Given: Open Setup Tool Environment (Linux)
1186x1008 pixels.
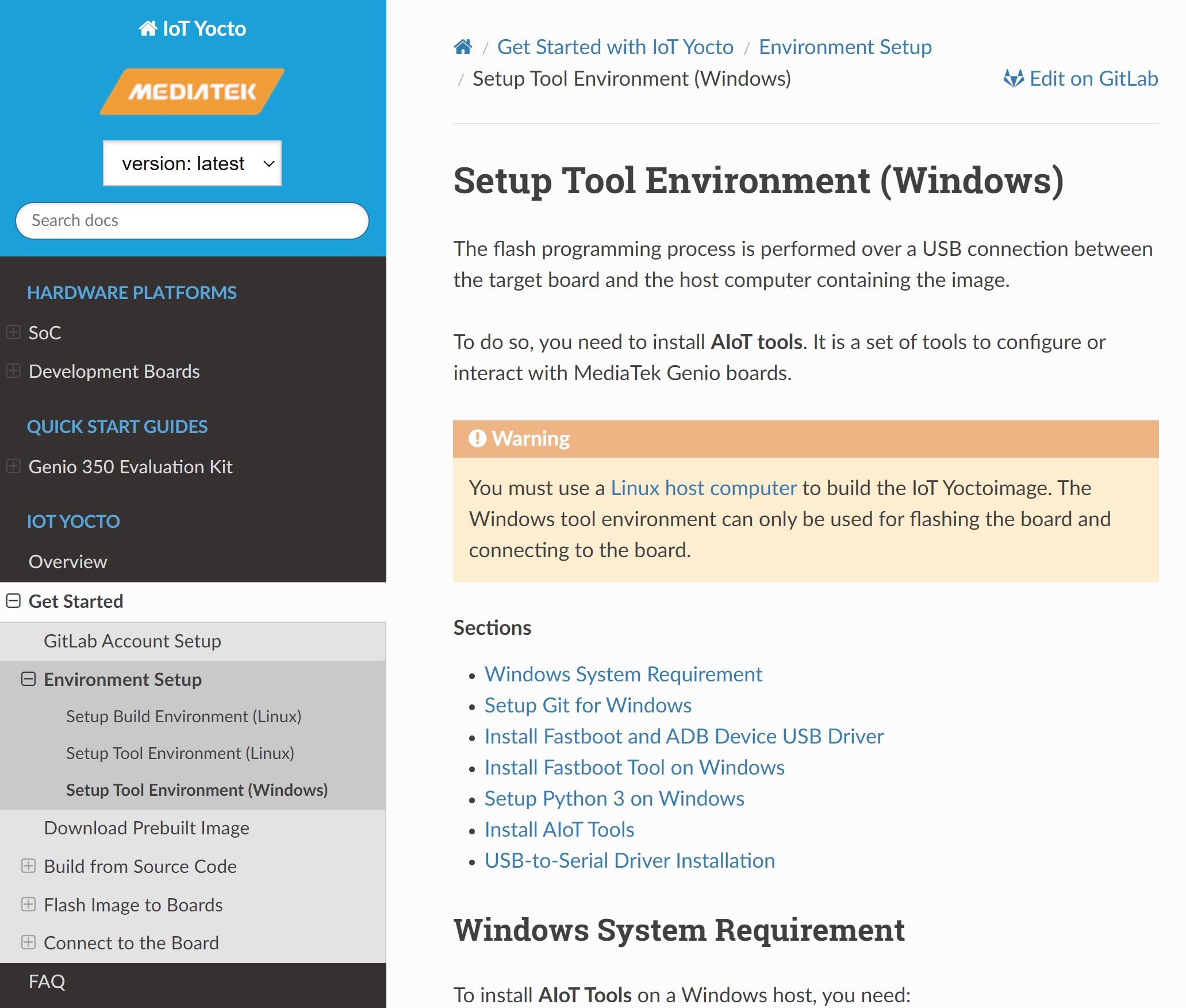Looking at the screenshot, I should pyautogui.click(x=180, y=753).
